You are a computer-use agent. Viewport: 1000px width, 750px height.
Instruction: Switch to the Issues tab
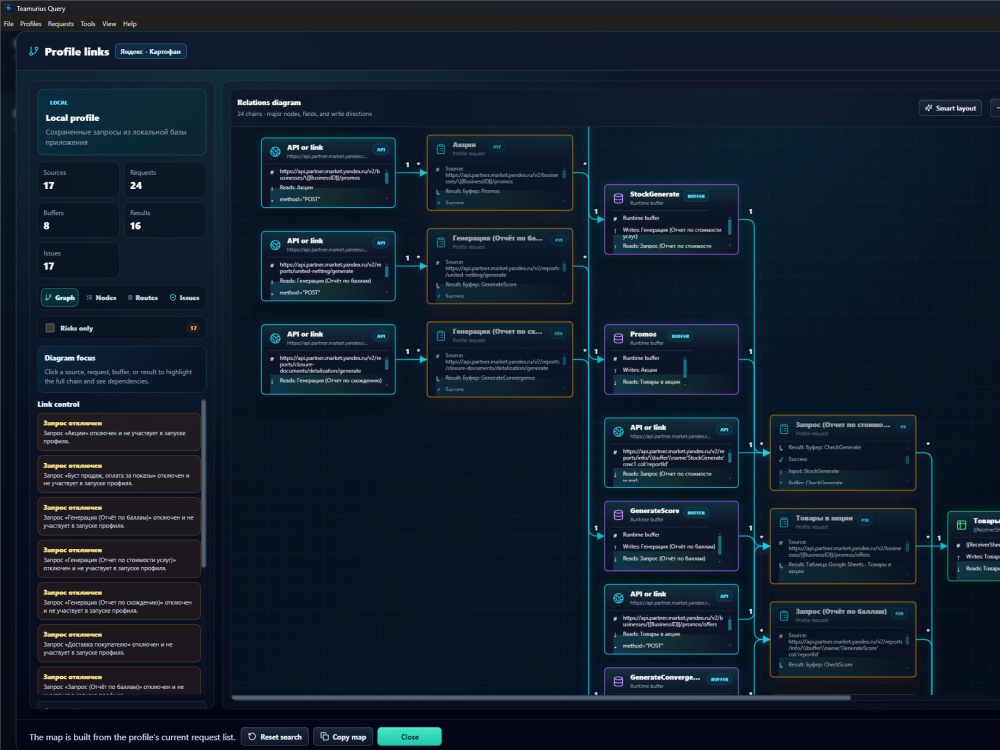coord(184,297)
